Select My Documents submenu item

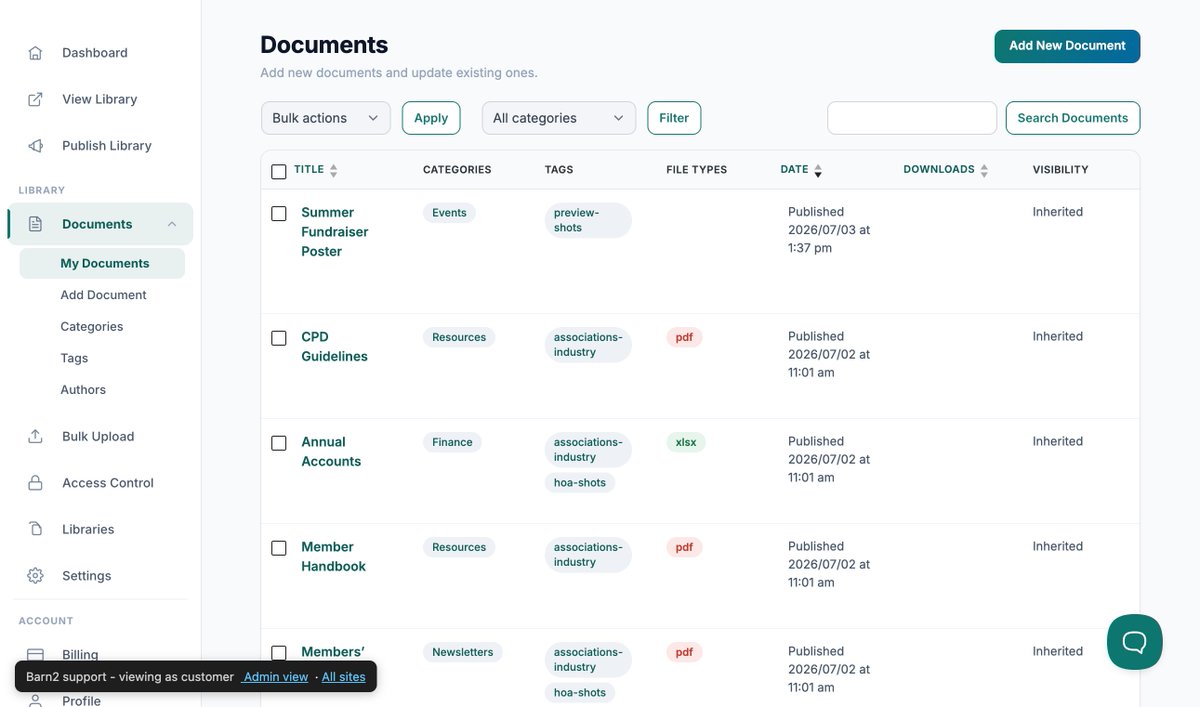pos(102,264)
